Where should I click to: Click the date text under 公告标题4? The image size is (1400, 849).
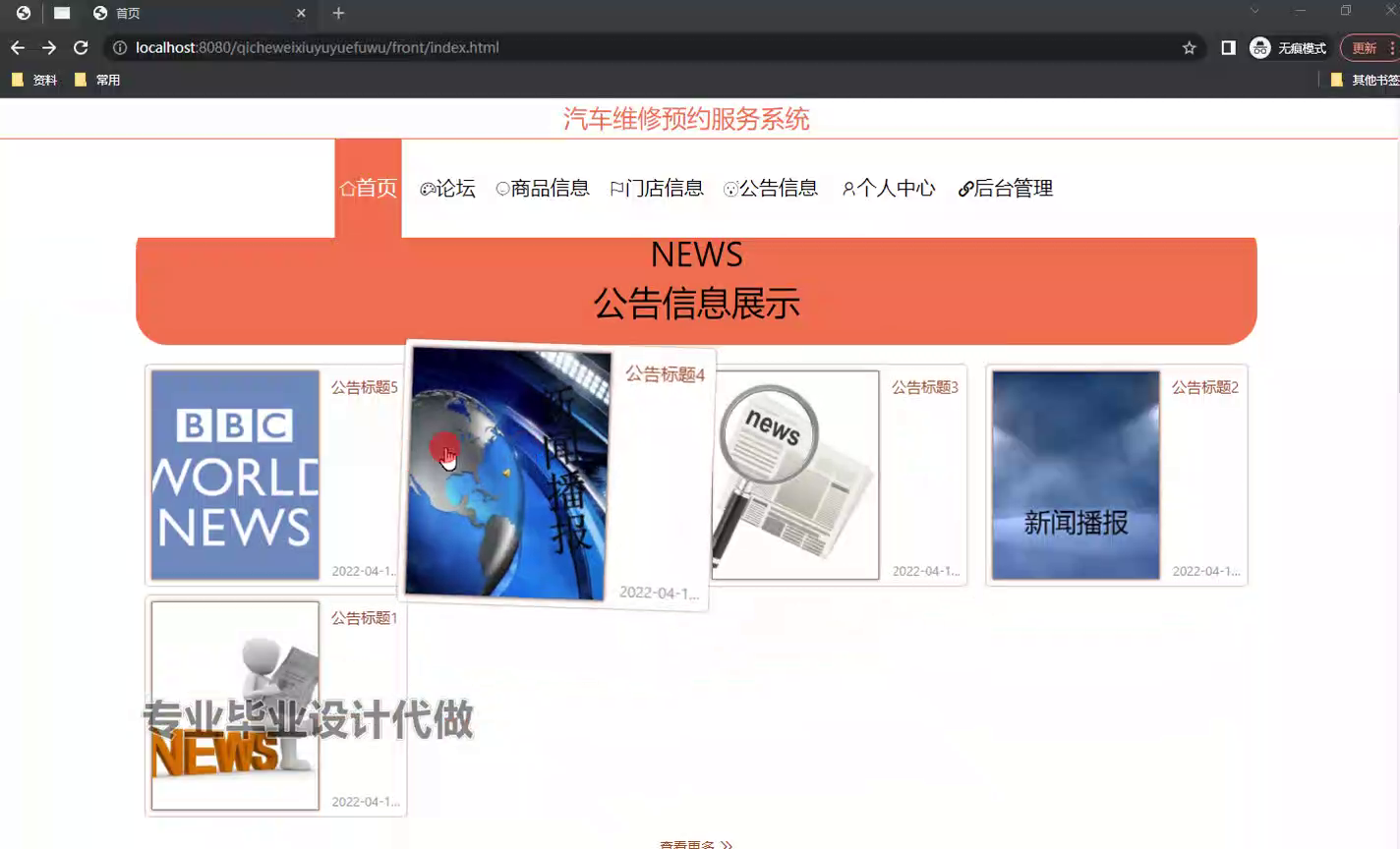pyautogui.click(x=659, y=593)
